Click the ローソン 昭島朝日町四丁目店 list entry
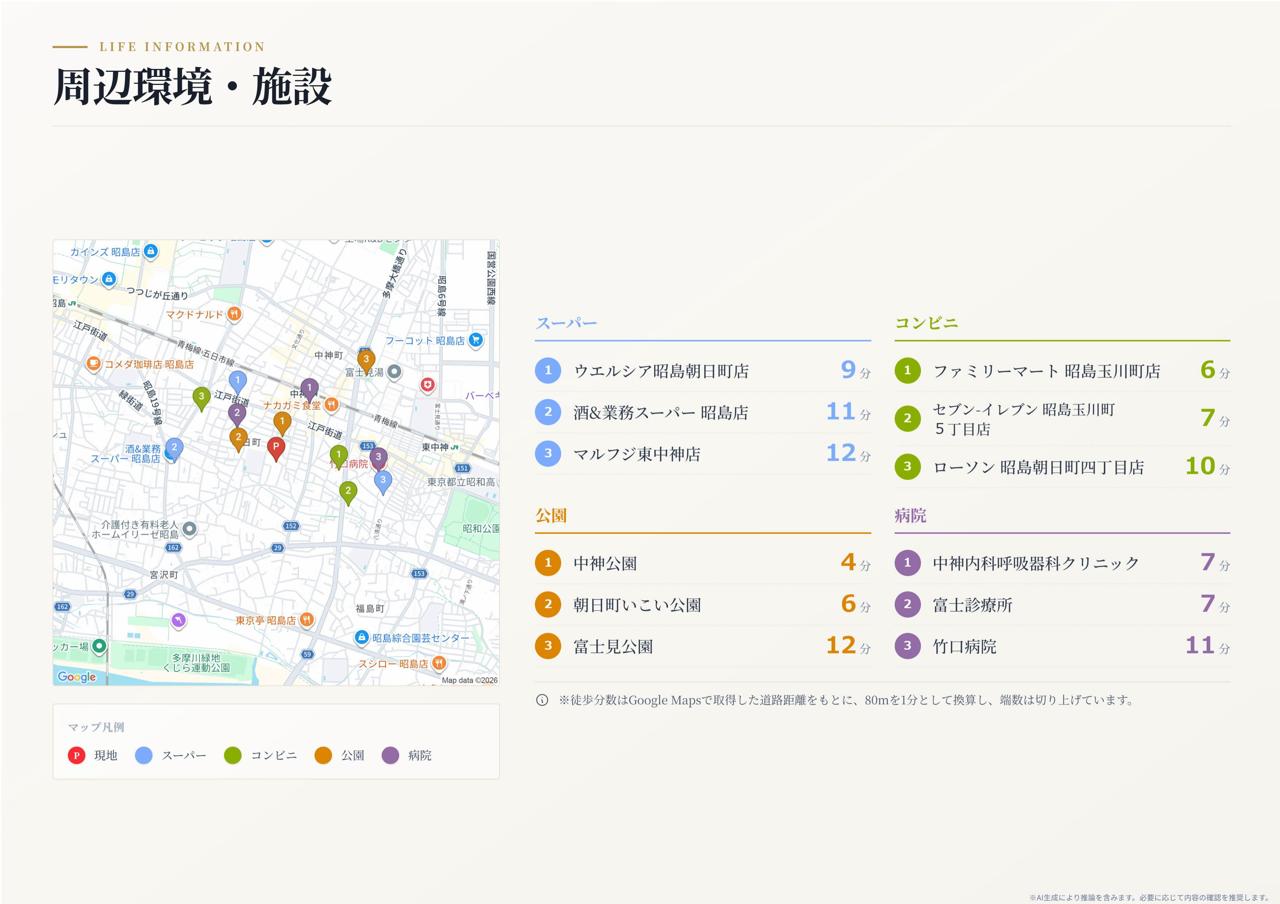Viewport: 1280px width, 904px height. (1062, 467)
